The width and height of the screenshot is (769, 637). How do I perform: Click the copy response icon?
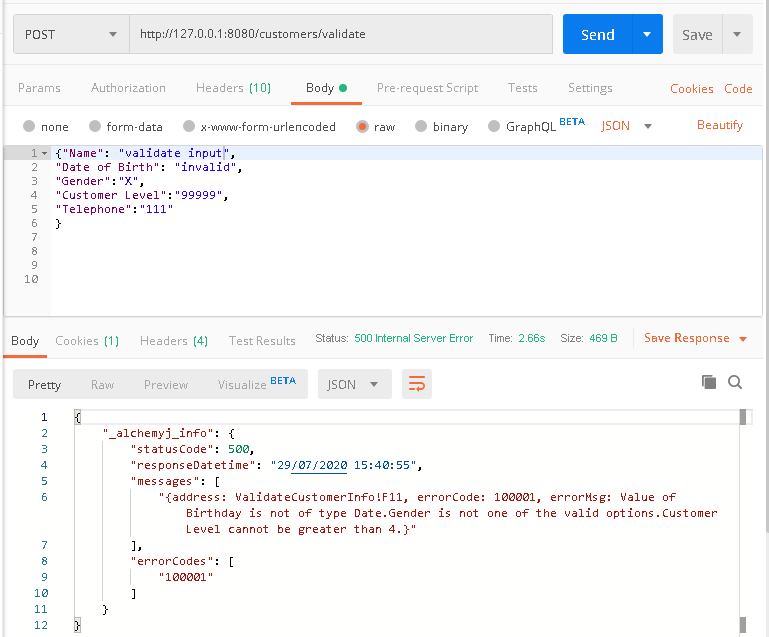pyautogui.click(x=709, y=382)
